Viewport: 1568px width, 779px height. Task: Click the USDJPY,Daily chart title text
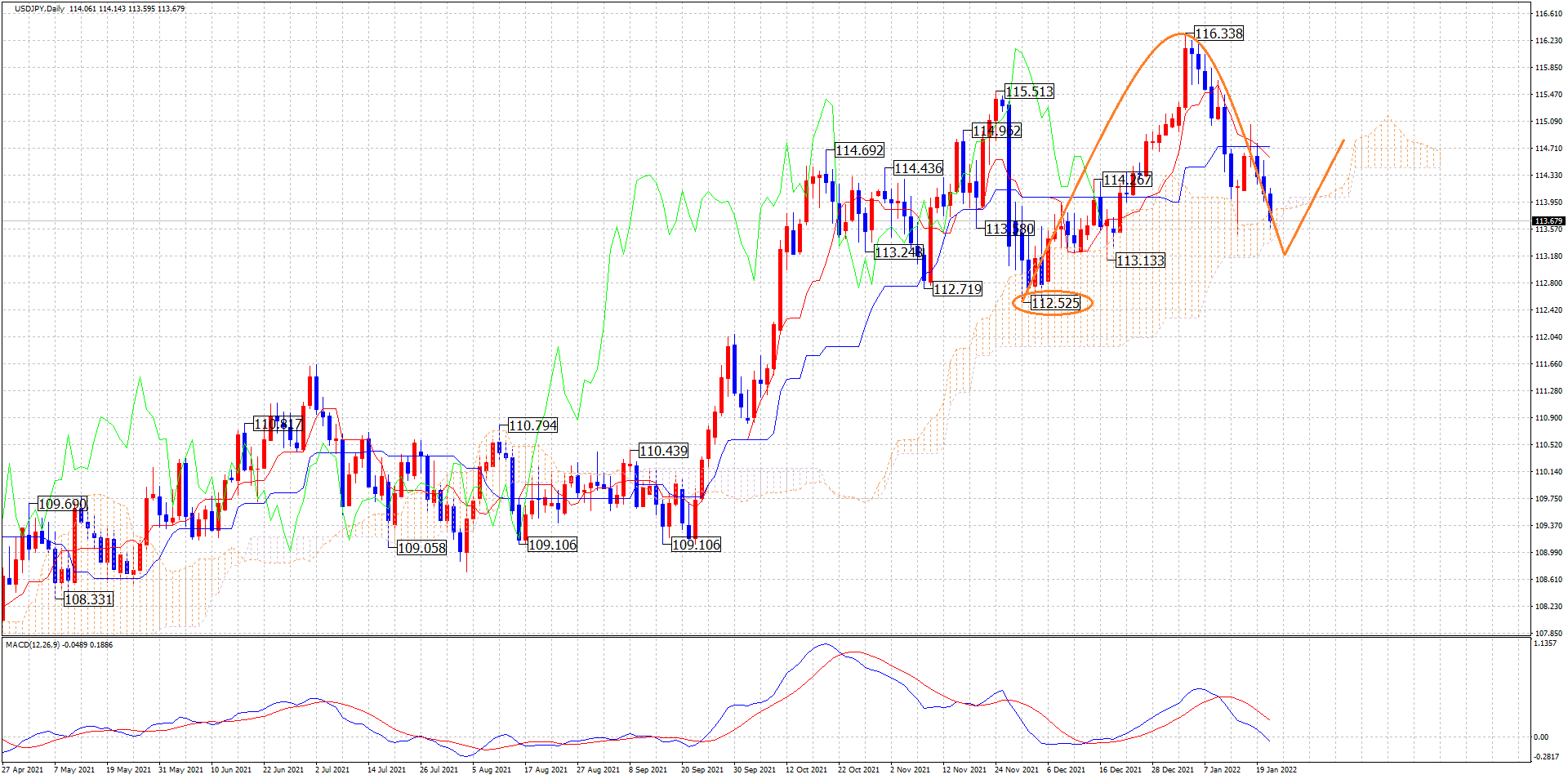coord(39,9)
